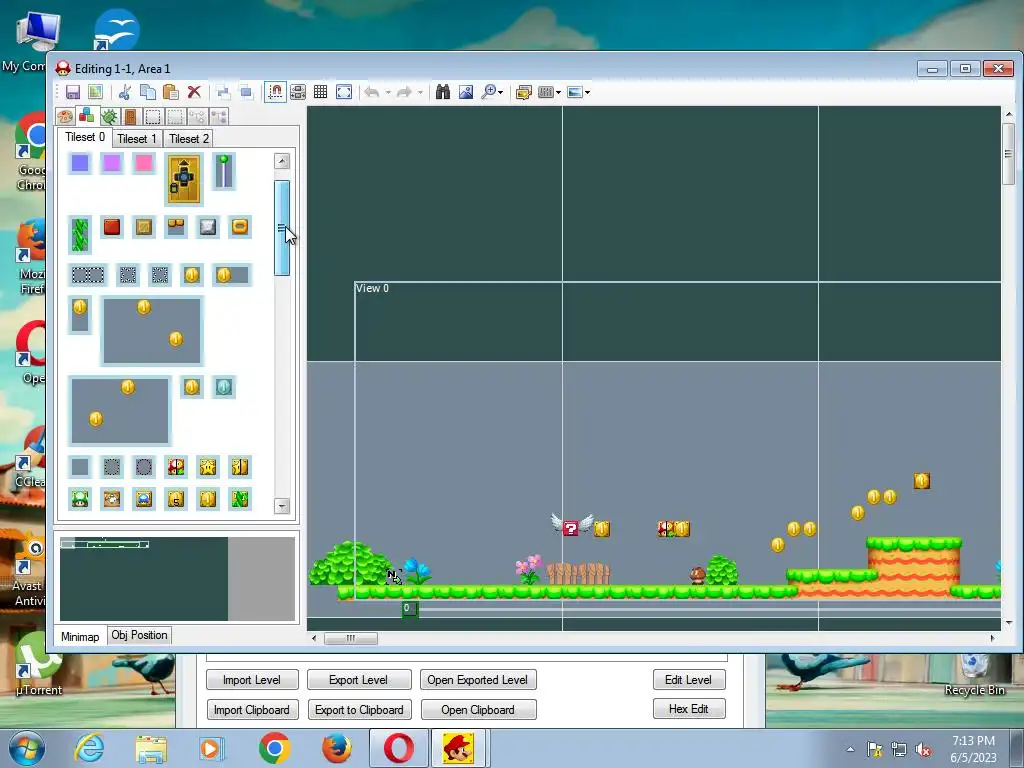Click the tileset palette scroll up arrow
This screenshot has width=1024, height=768.
point(281,161)
